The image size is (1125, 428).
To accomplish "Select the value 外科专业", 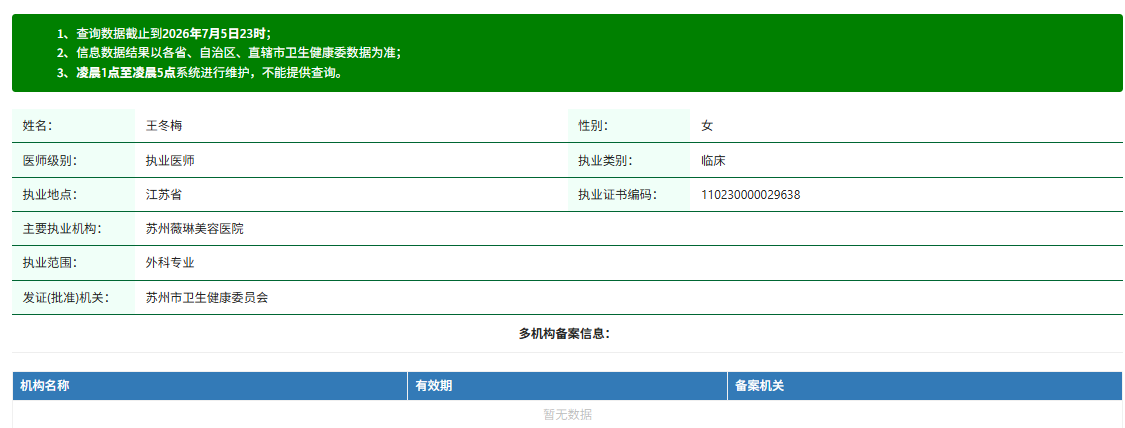I will point(170,263).
